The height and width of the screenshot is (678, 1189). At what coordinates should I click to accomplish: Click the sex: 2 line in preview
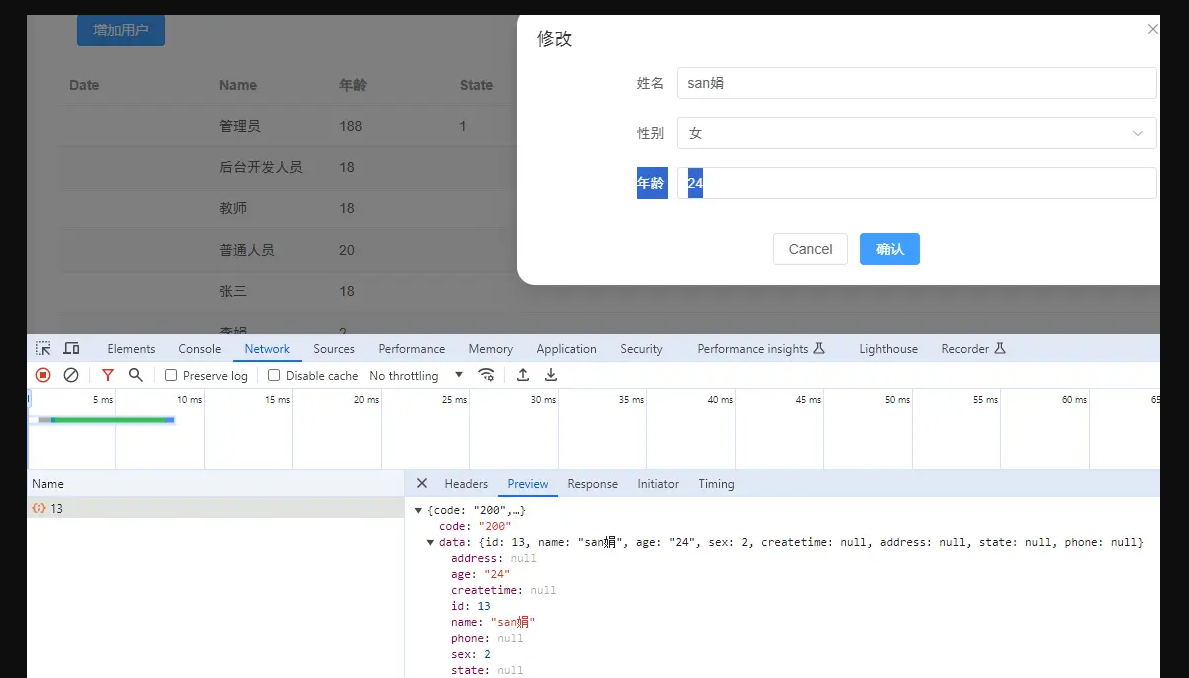[x=471, y=654]
